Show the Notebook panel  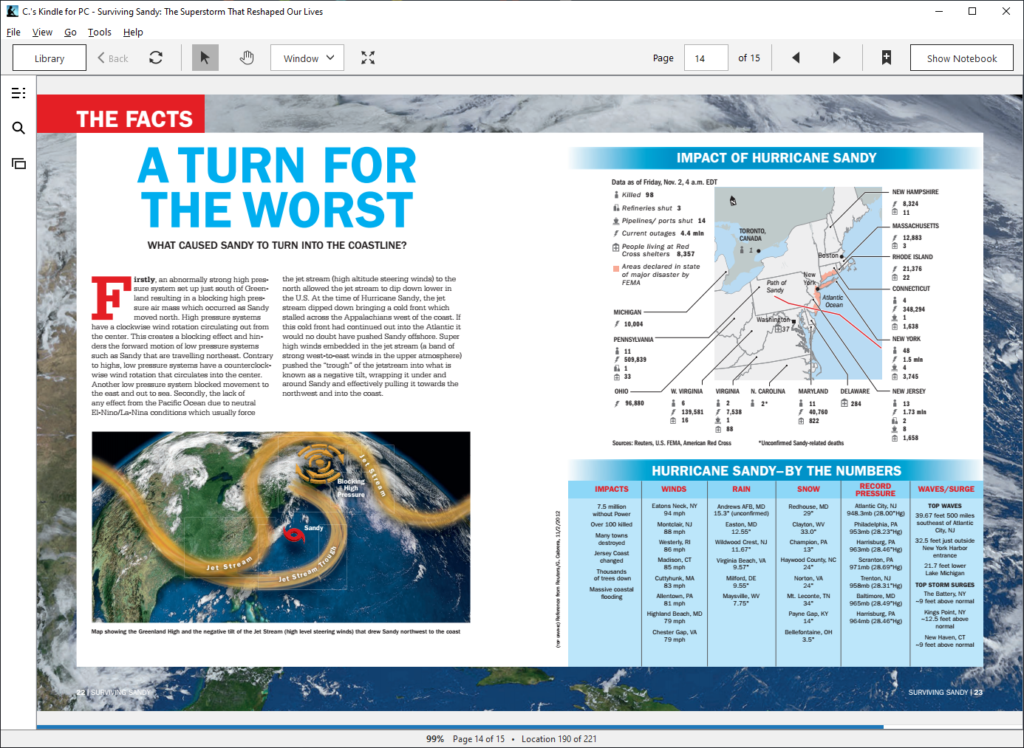click(x=961, y=57)
